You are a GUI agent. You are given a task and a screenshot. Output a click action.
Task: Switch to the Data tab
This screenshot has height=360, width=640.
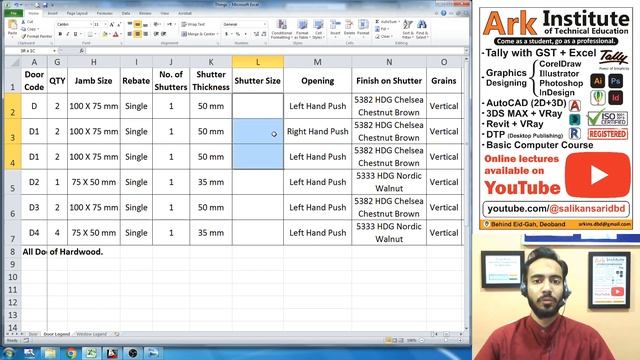(126, 13)
